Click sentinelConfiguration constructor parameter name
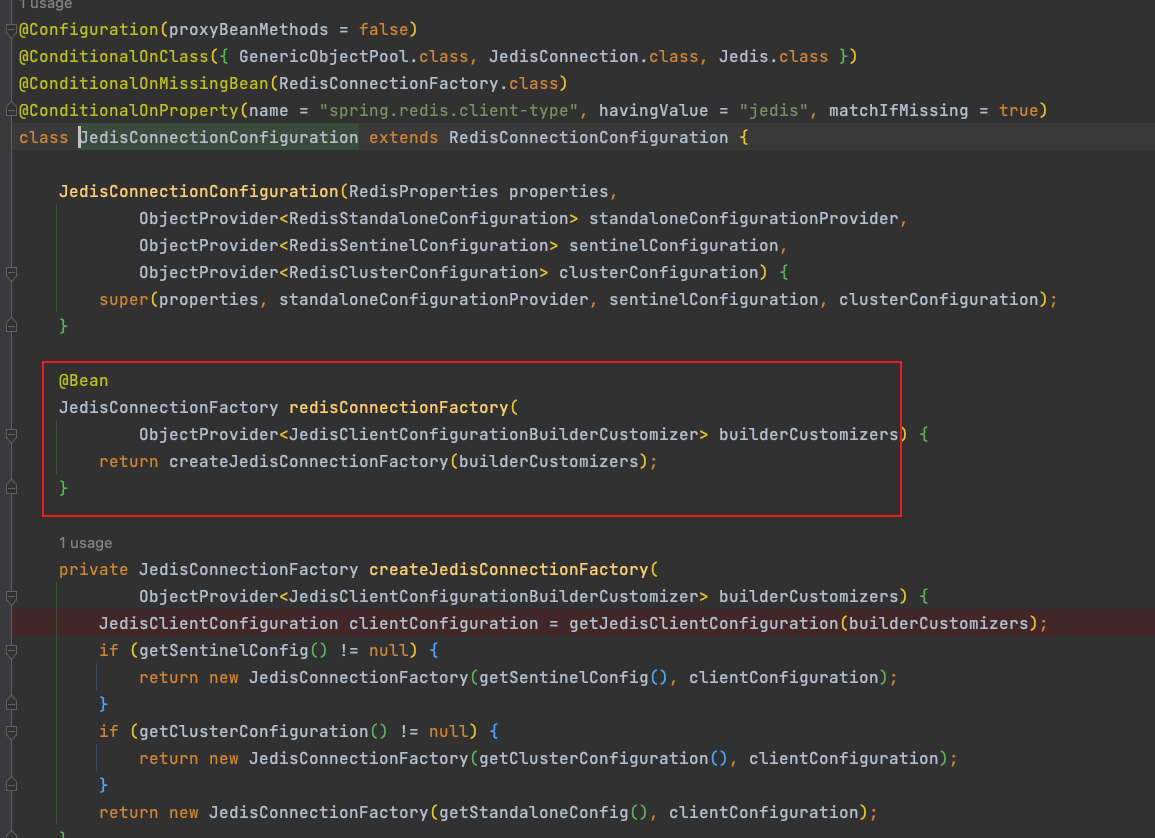Image resolution: width=1155 pixels, height=838 pixels. pyautogui.click(x=673, y=246)
